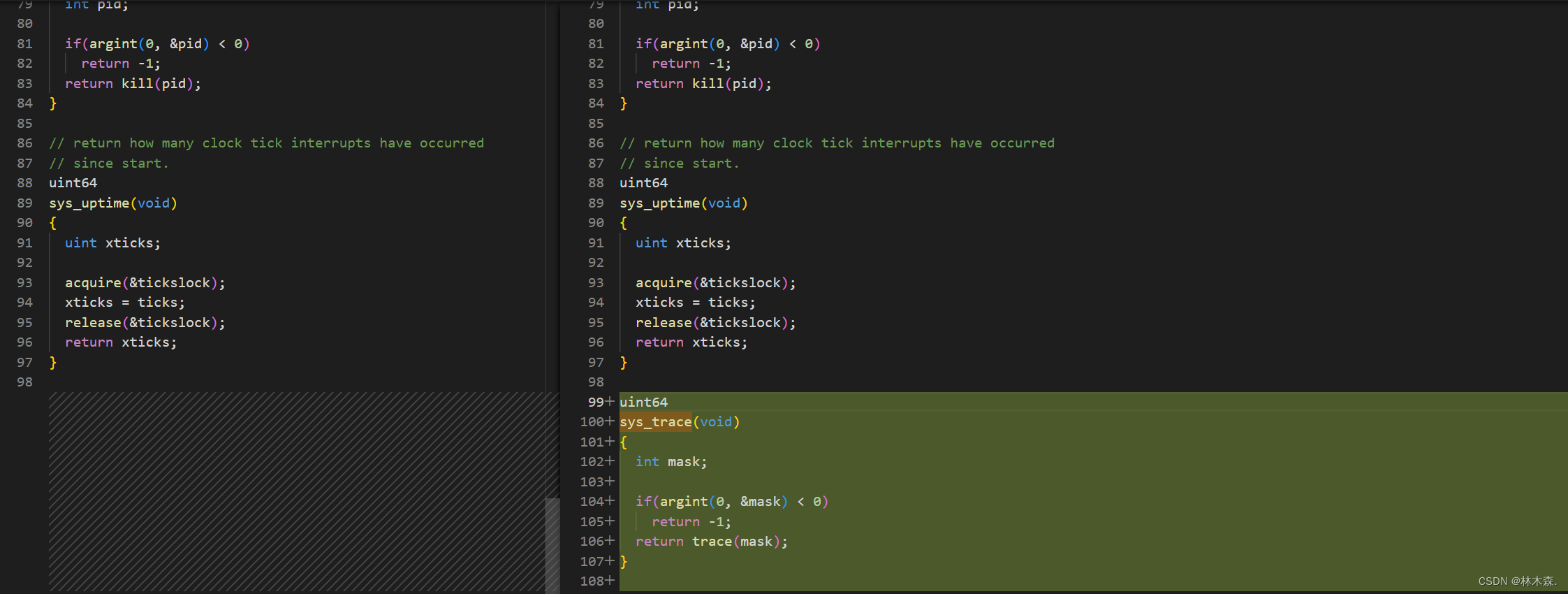
Task: Click 'return kill(pid);' in left pane
Action: point(133,83)
